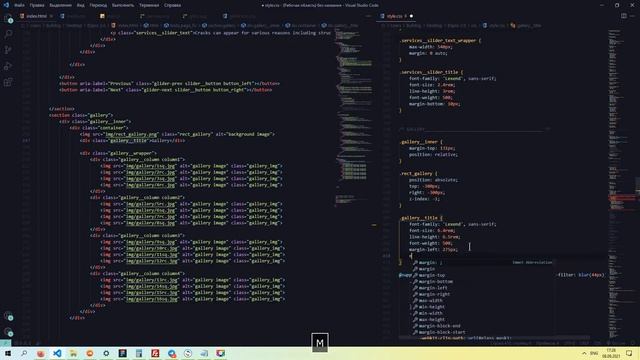Image resolution: width=640 pixels, height=360 pixels.
Task: Open the Accounts icon in the activity bar
Action: tap(8, 316)
